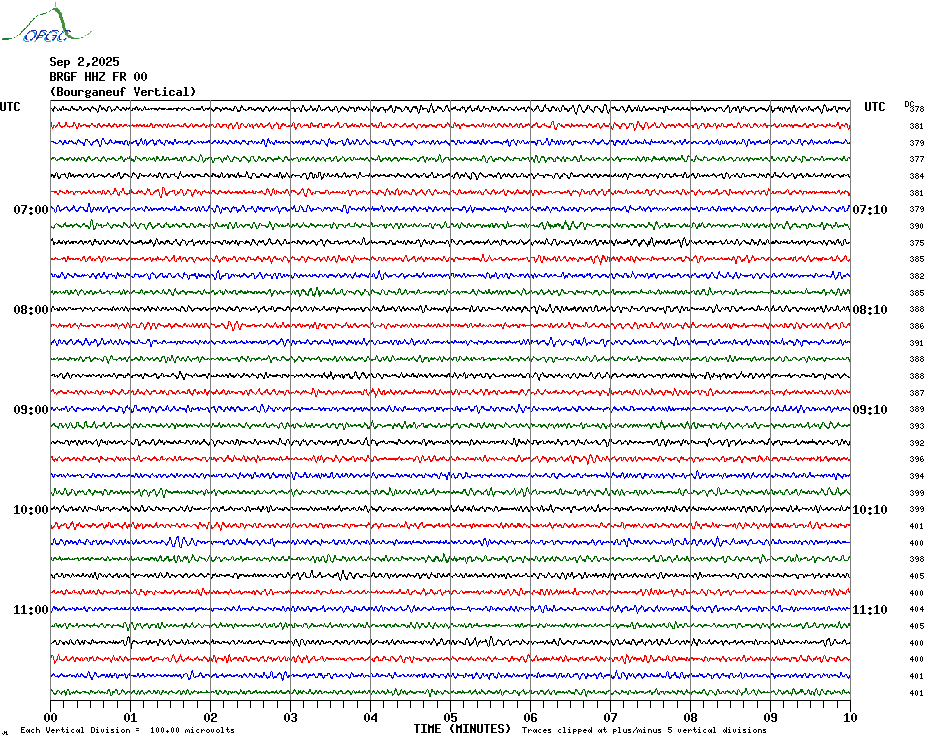Image resolution: width=930 pixels, height=744 pixels.
Task: Click the DC offset value 378
Action: [x=917, y=109]
